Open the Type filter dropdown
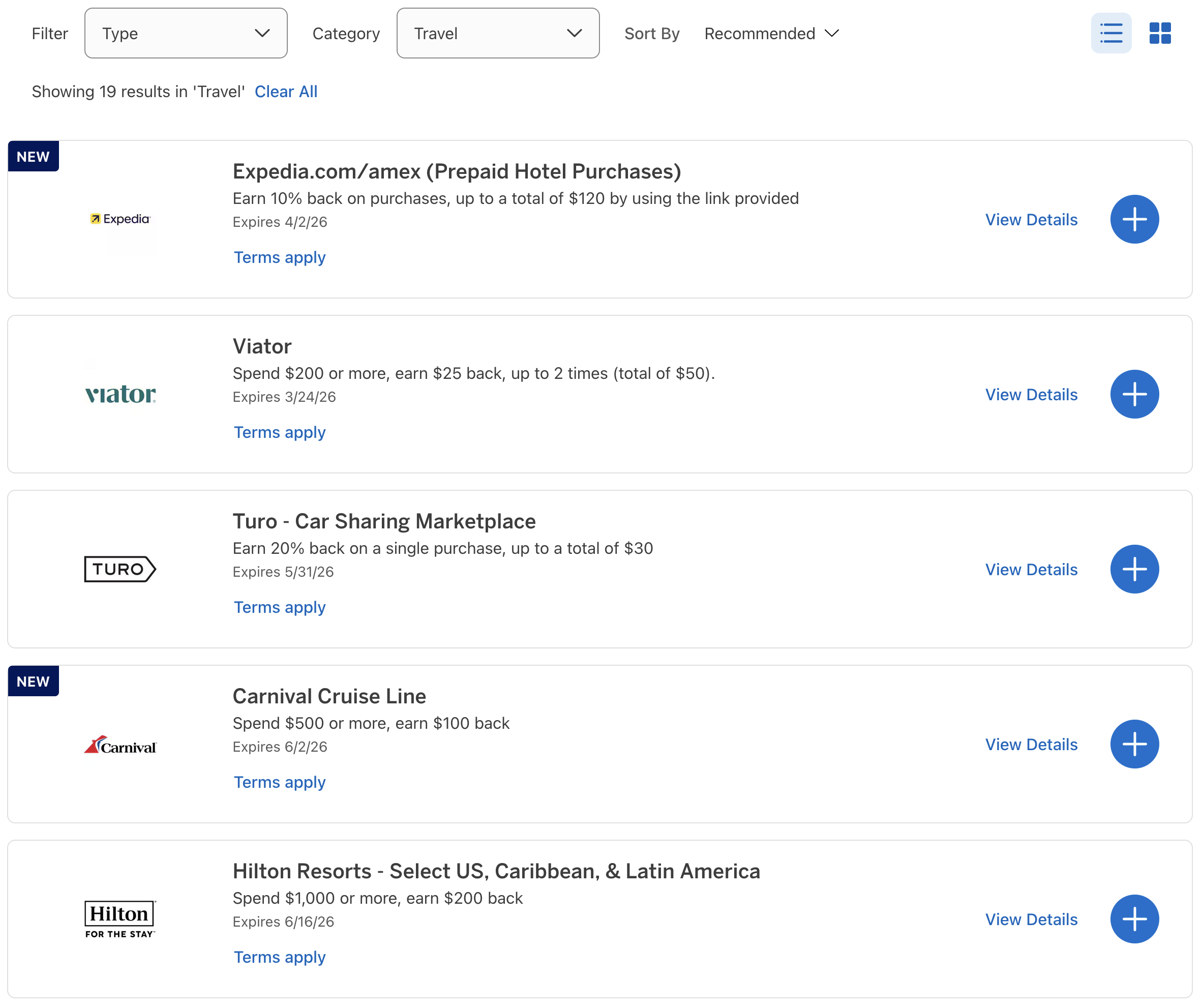 (x=186, y=33)
